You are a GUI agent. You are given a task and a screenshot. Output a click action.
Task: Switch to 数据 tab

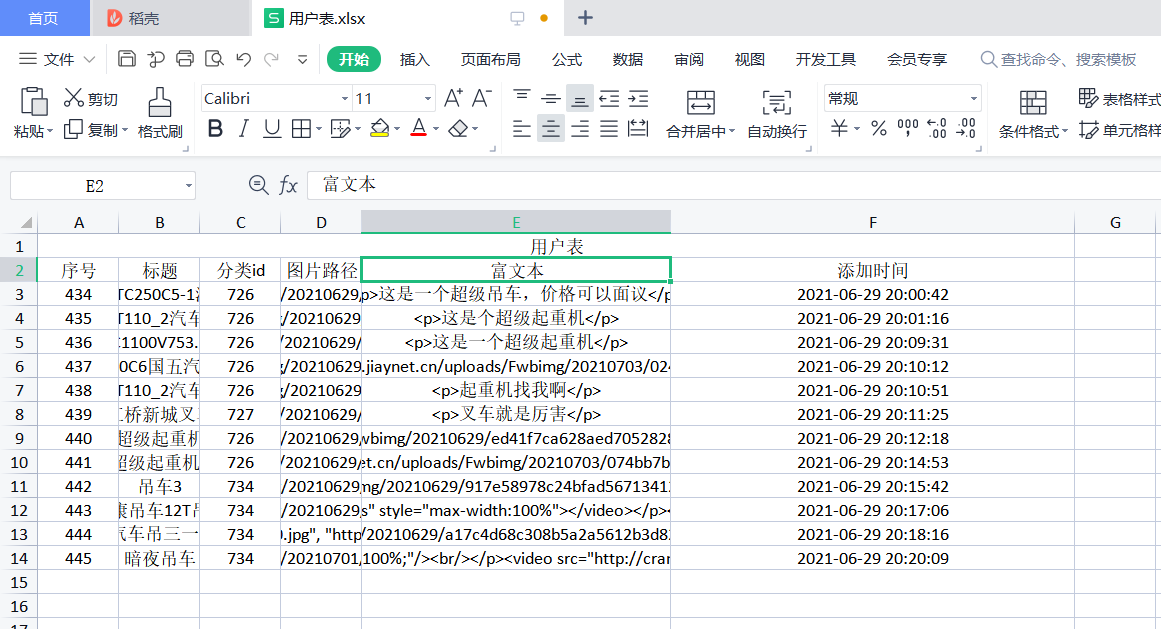click(628, 59)
